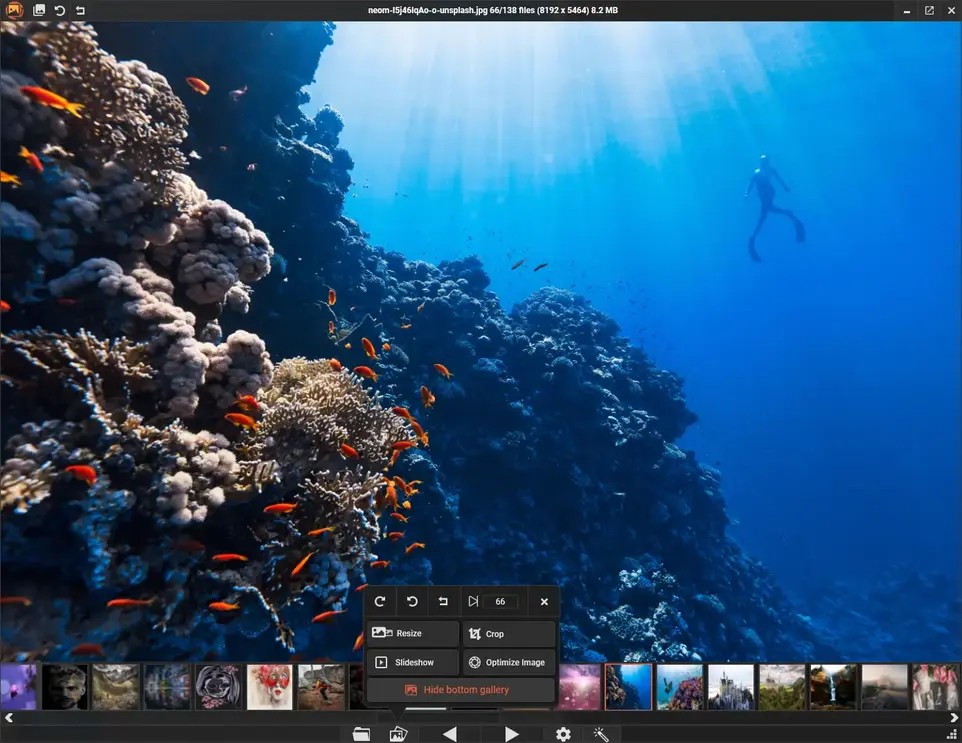Start the Slideshow
Screen dimensions: 962x743
tap(413, 662)
